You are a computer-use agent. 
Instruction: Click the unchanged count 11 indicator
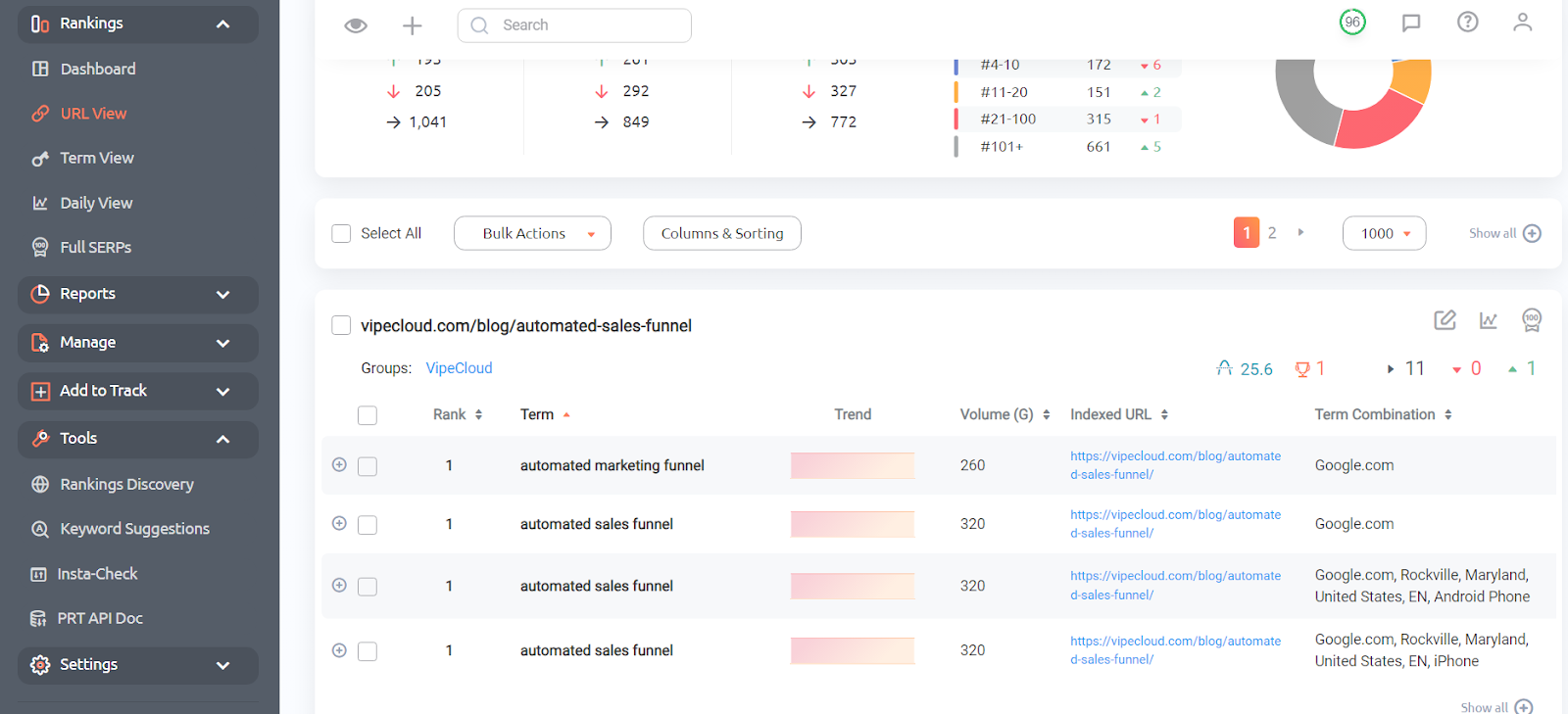coord(1406,368)
